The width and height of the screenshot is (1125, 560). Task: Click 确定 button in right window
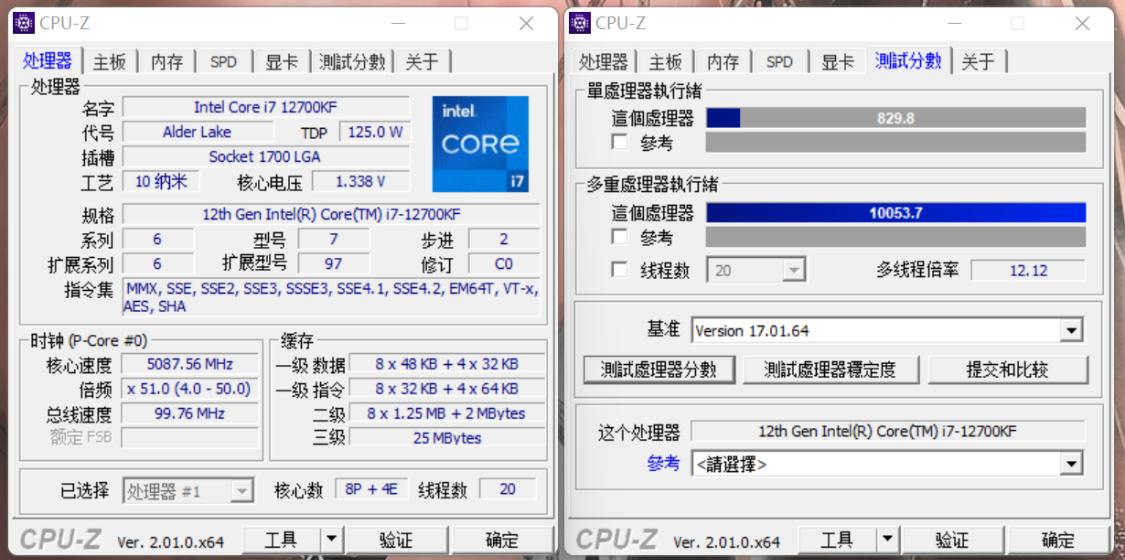[1058, 540]
